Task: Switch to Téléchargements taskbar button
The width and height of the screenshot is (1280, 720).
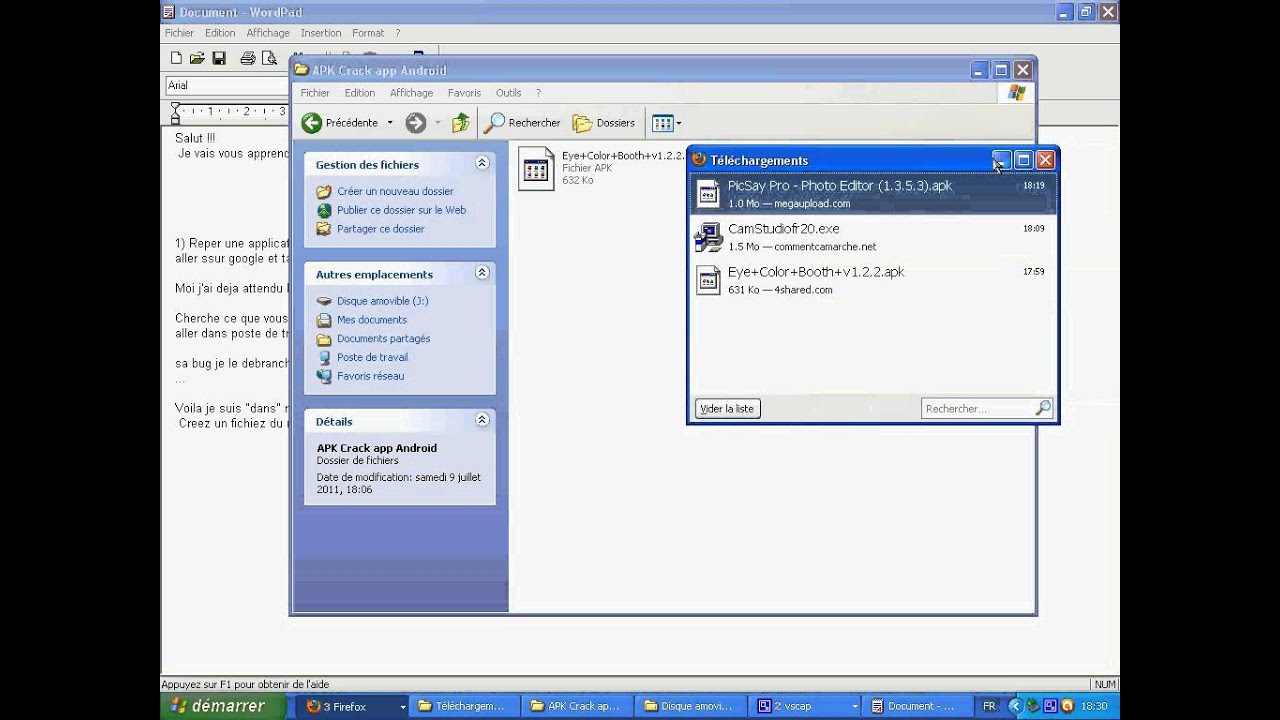Action: click(x=467, y=706)
